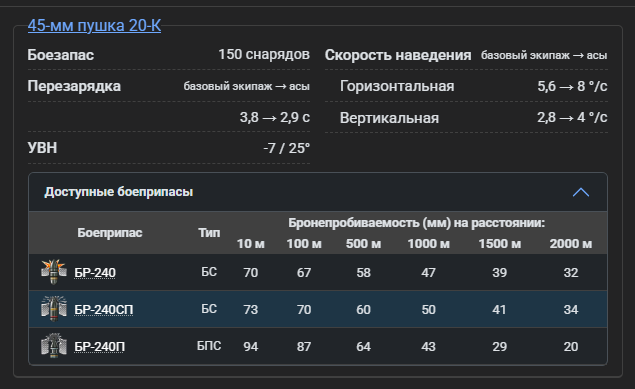Collapse the Доступные боеприпасы section chevron
This screenshot has width=635, height=389.
[x=581, y=192]
